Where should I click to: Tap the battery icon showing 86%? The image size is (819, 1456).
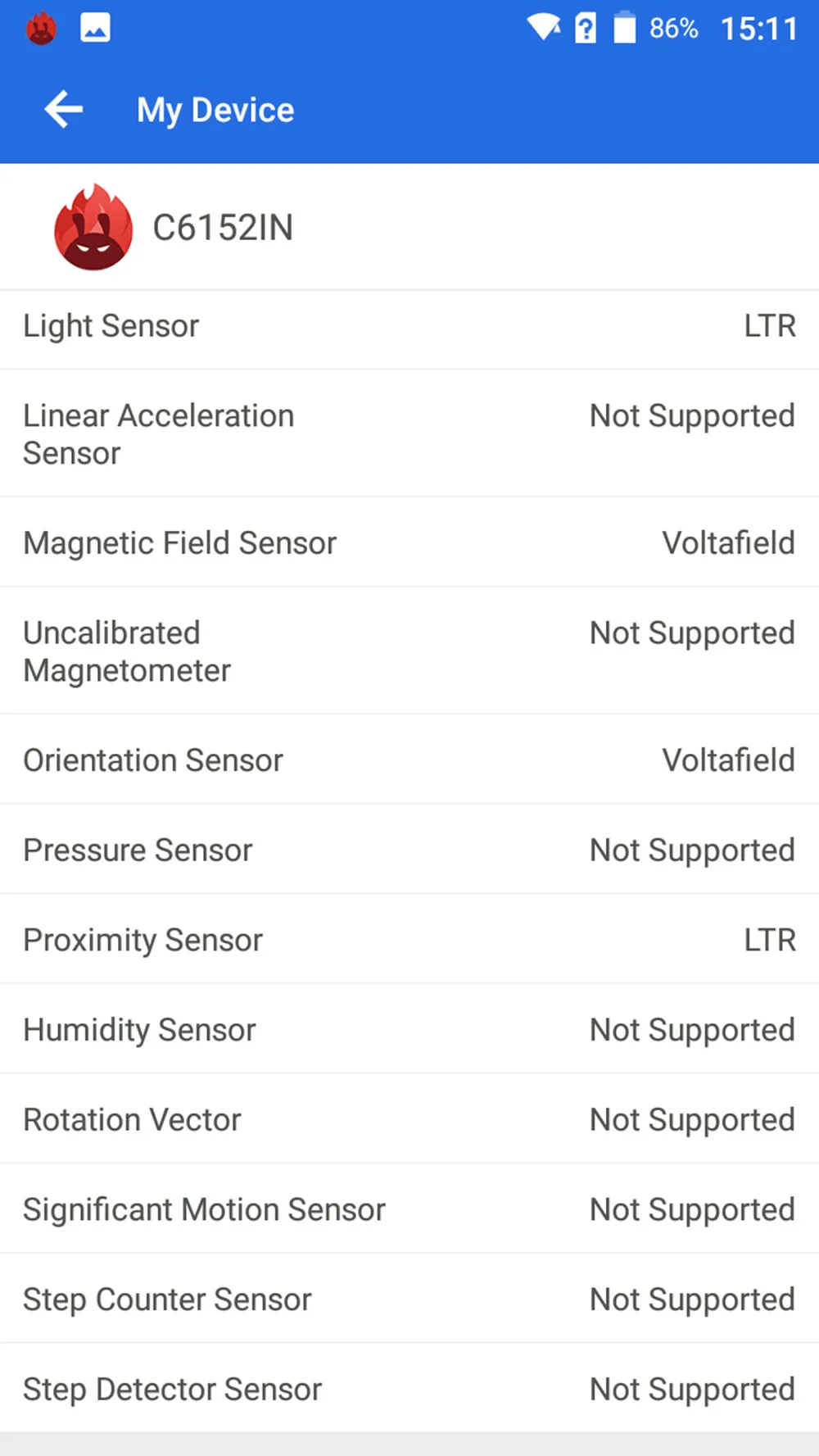click(625, 27)
